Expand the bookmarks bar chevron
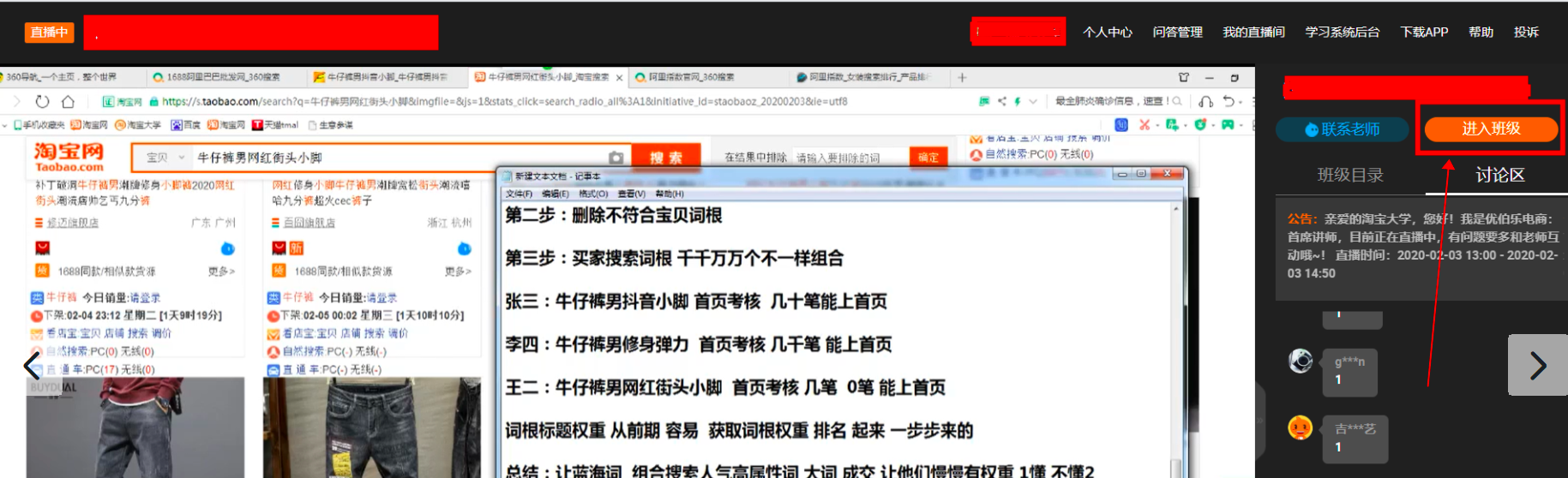Screen dimensions: 1568x478 tap(5, 125)
